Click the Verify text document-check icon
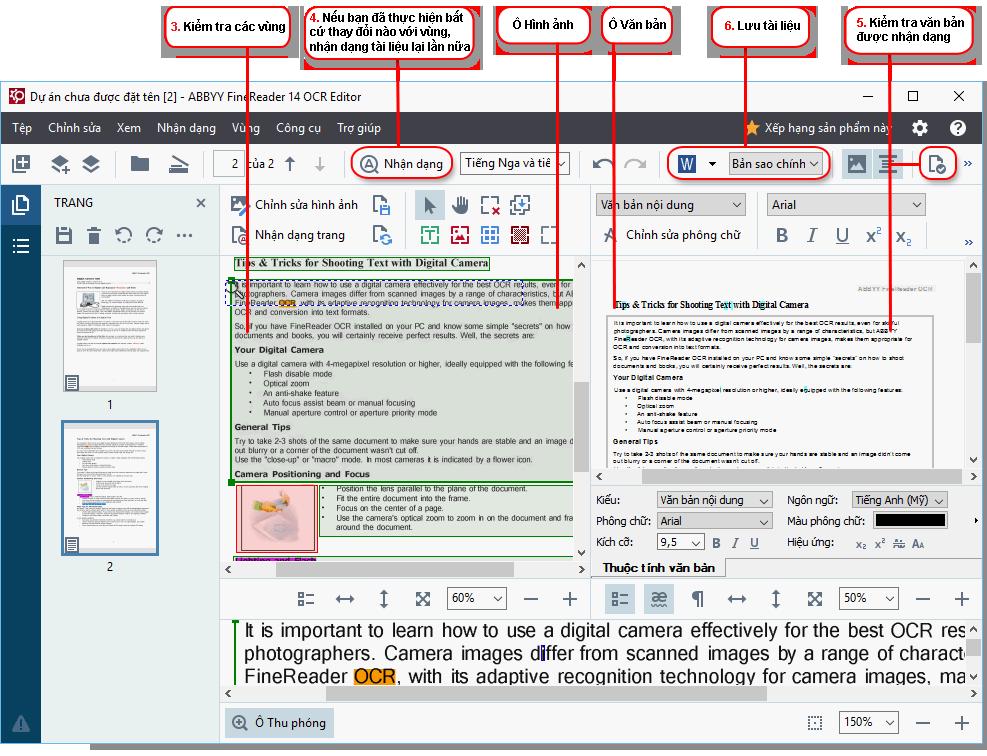Screen dimensions: 987x756 point(937,164)
